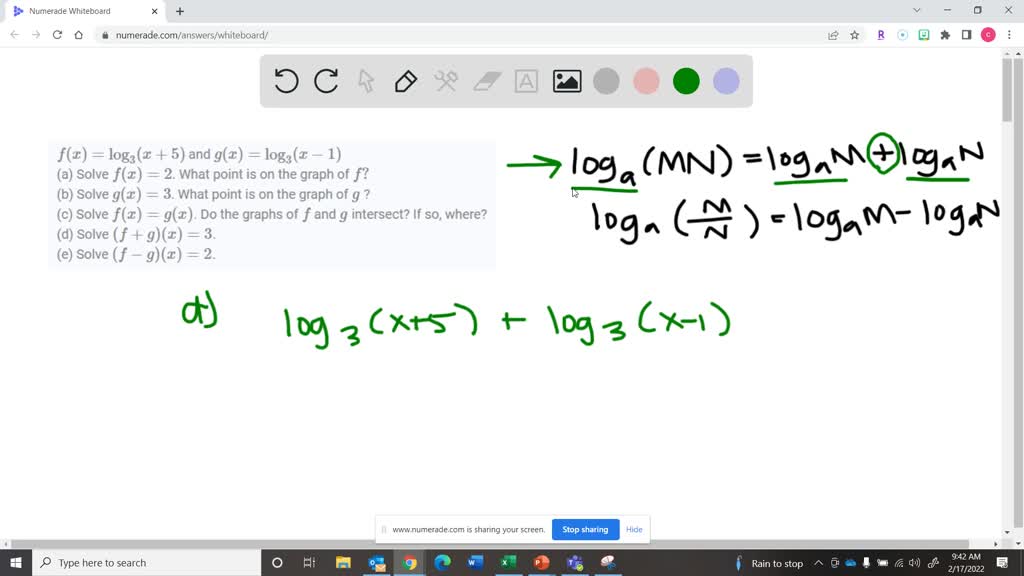The image size is (1024, 576).
Task: Select the pencil drawing tool
Action: click(x=406, y=81)
